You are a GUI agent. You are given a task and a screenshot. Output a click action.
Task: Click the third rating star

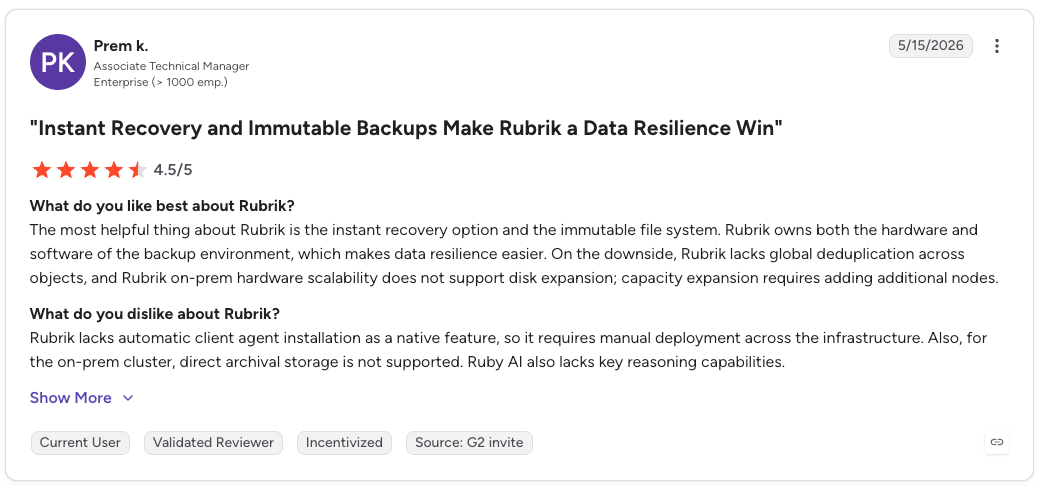pos(90,170)
